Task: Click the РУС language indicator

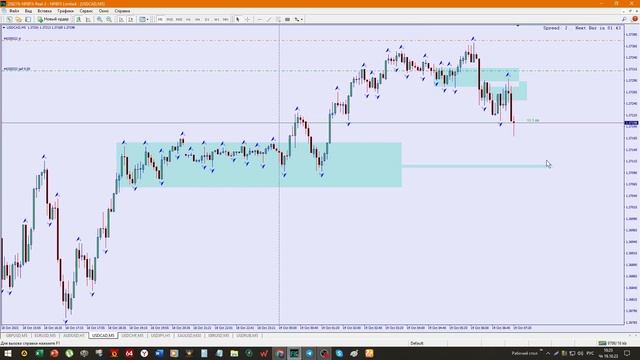Action: click(590, 353)
